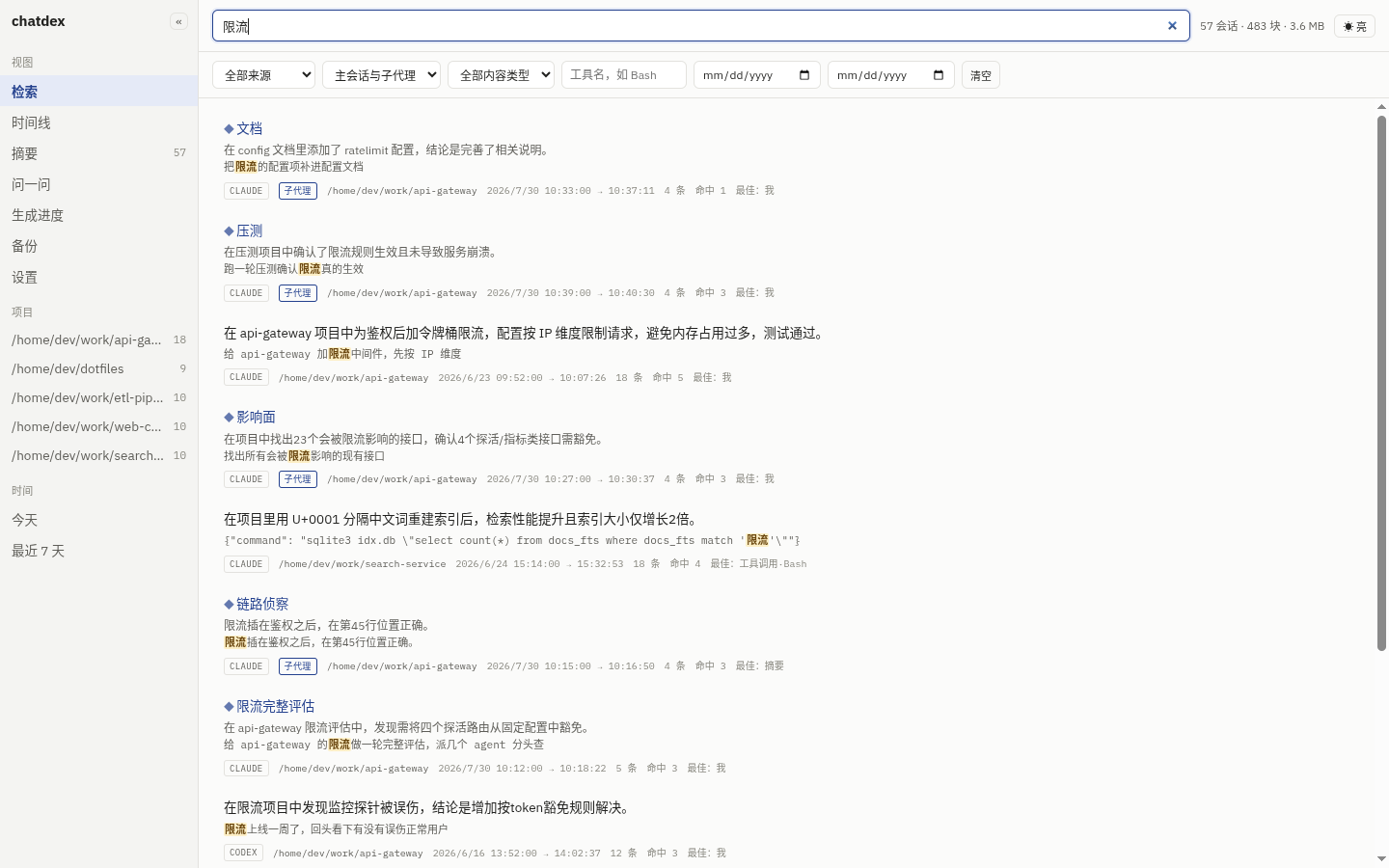
Task: Open the 文档 result title
Action: [x=249, y=128]
